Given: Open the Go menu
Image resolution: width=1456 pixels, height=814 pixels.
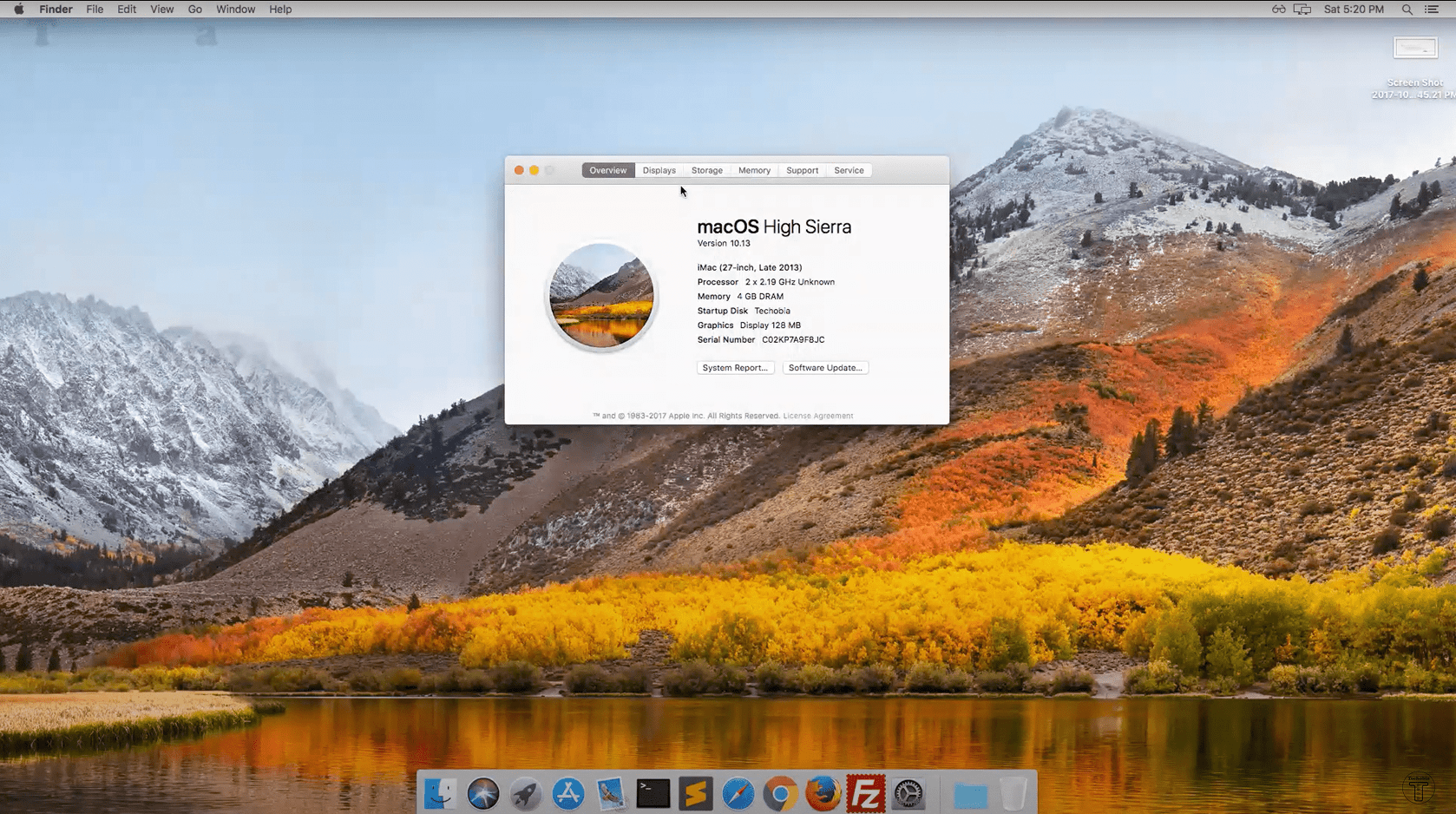Looking at the screenshot, I should click(194, 10).
